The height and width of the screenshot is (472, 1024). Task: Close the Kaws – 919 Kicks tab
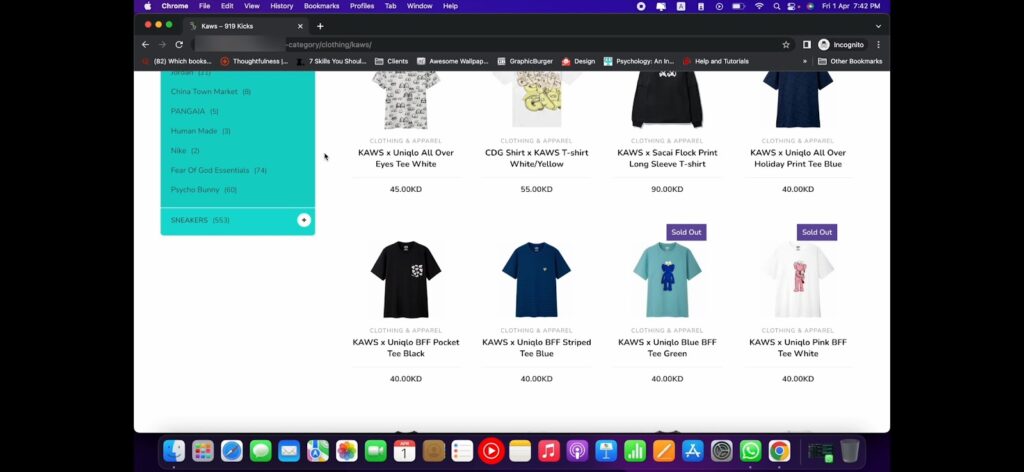(x=300, y=26)
